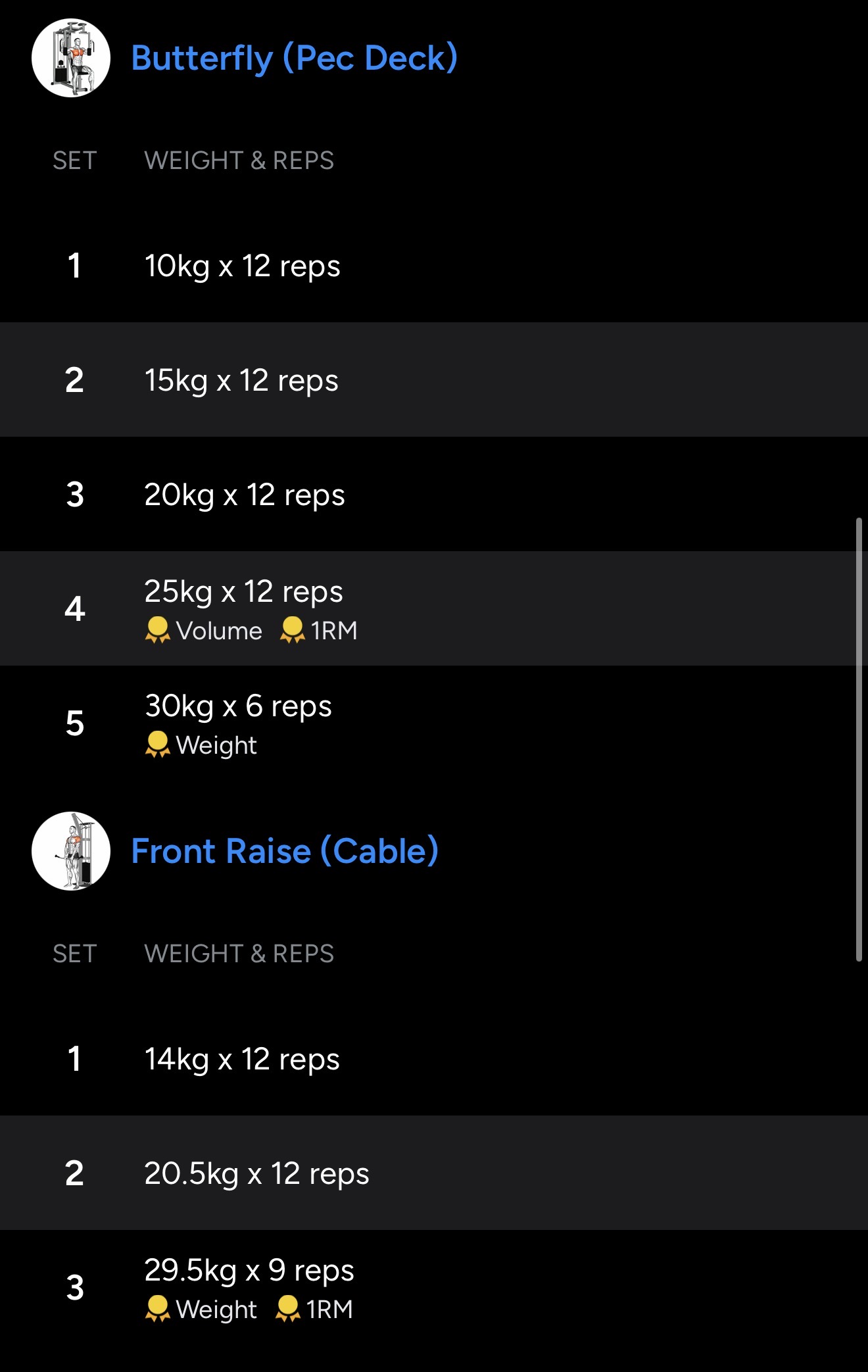Select the 25kg x 12 reps set
The height and width of the screenshot is (1372, 868).
(243, 591)
